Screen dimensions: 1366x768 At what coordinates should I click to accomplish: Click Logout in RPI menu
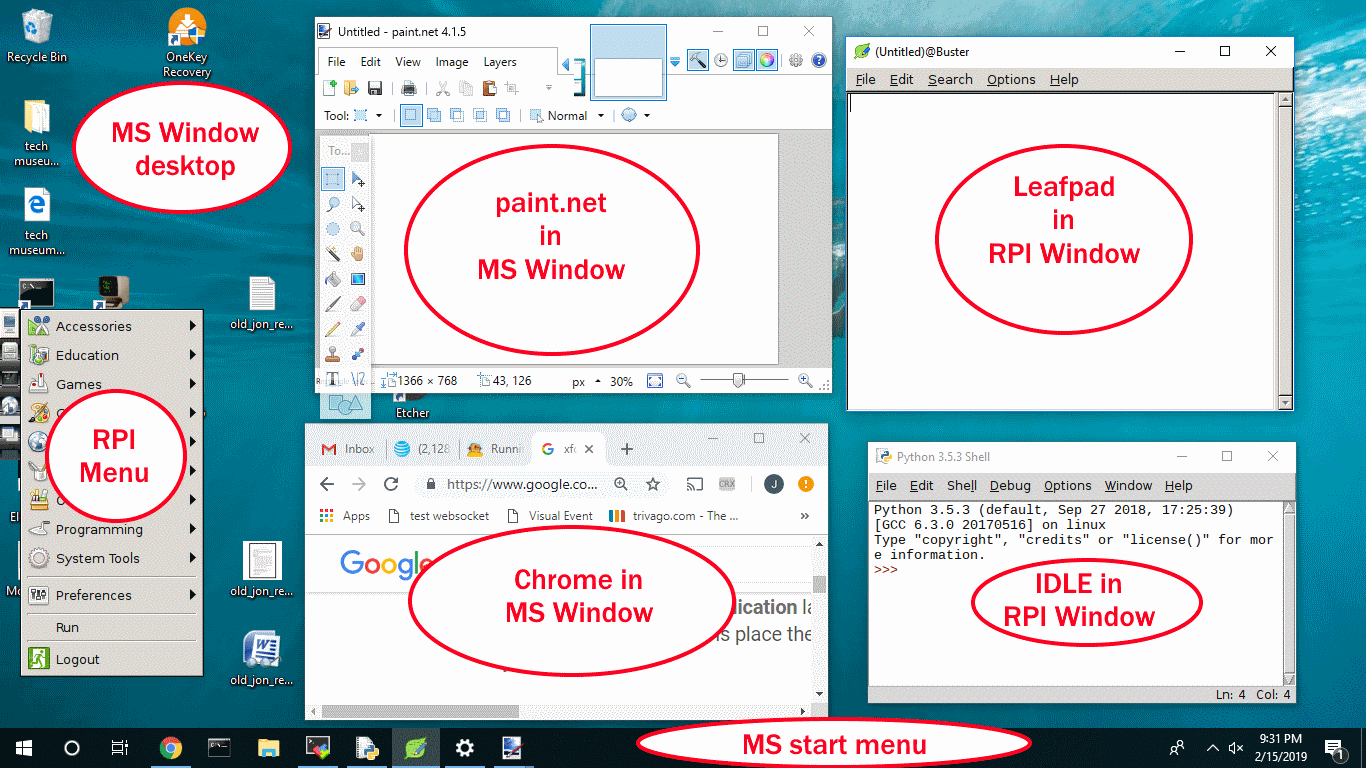pyautogui.click(x=111, y=659)
